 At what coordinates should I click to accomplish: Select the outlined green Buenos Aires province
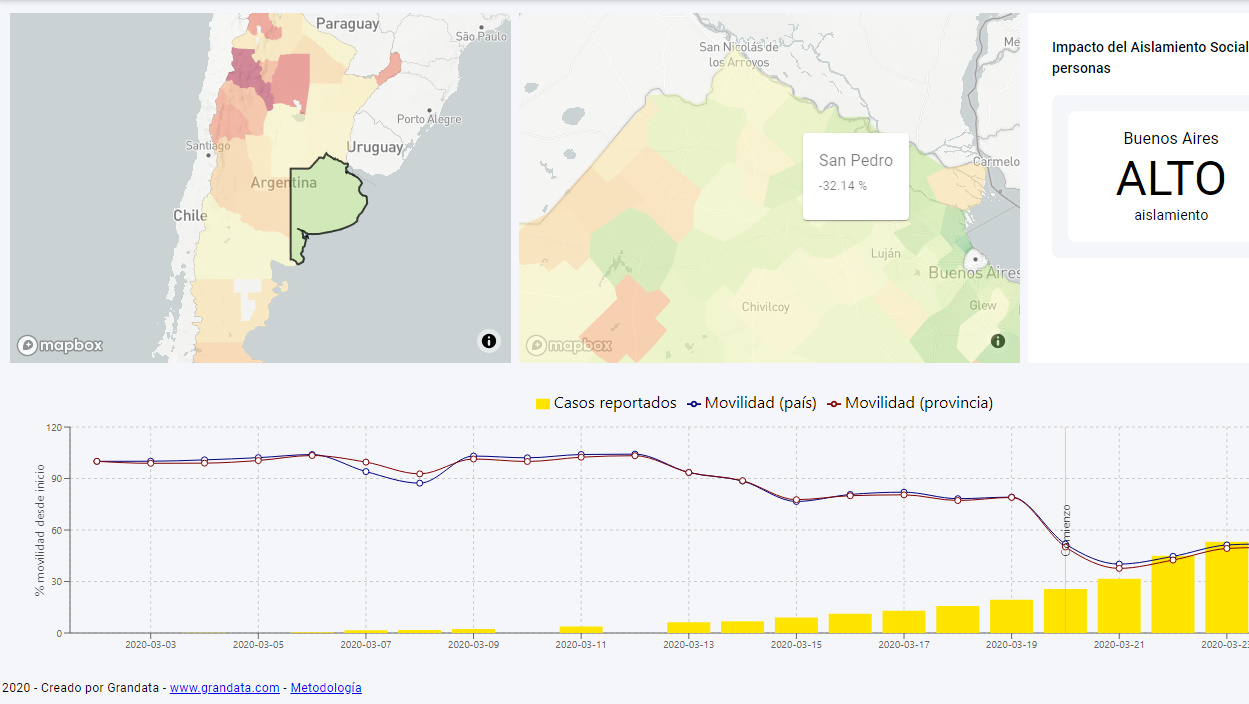(x=326, y=200)
